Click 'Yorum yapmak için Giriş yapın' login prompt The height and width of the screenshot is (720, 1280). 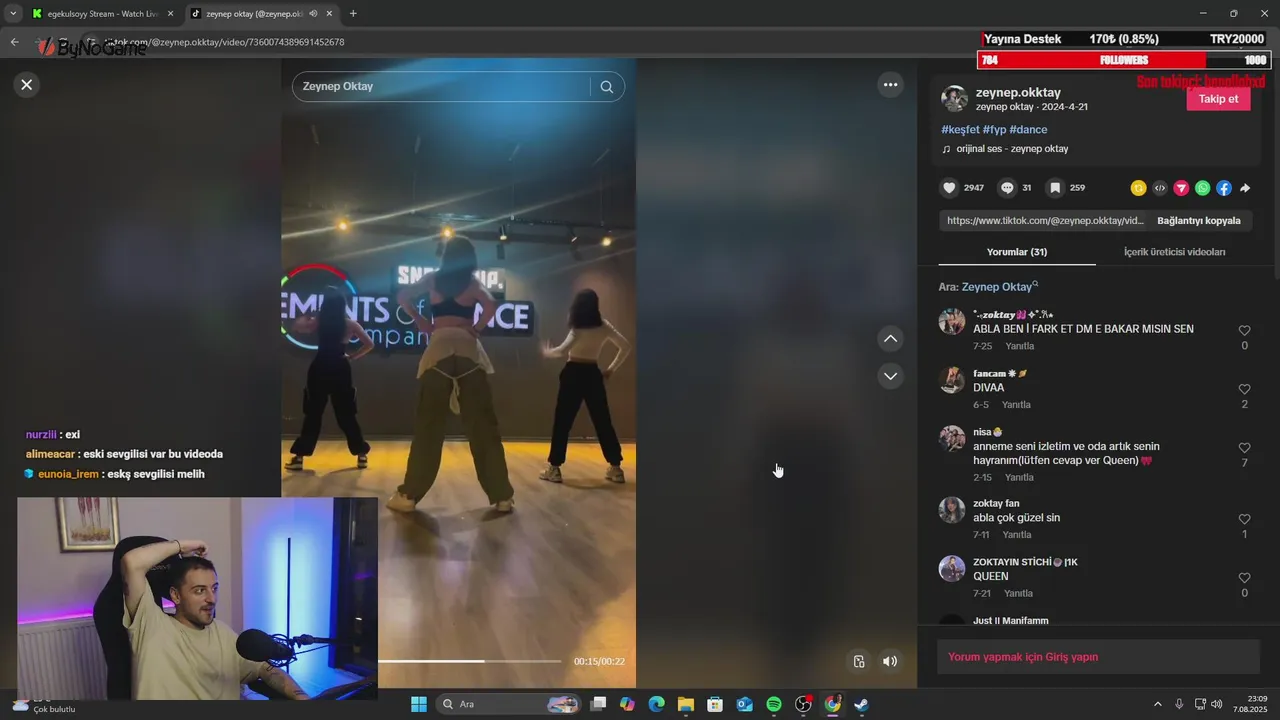(x=1023, y=657)
